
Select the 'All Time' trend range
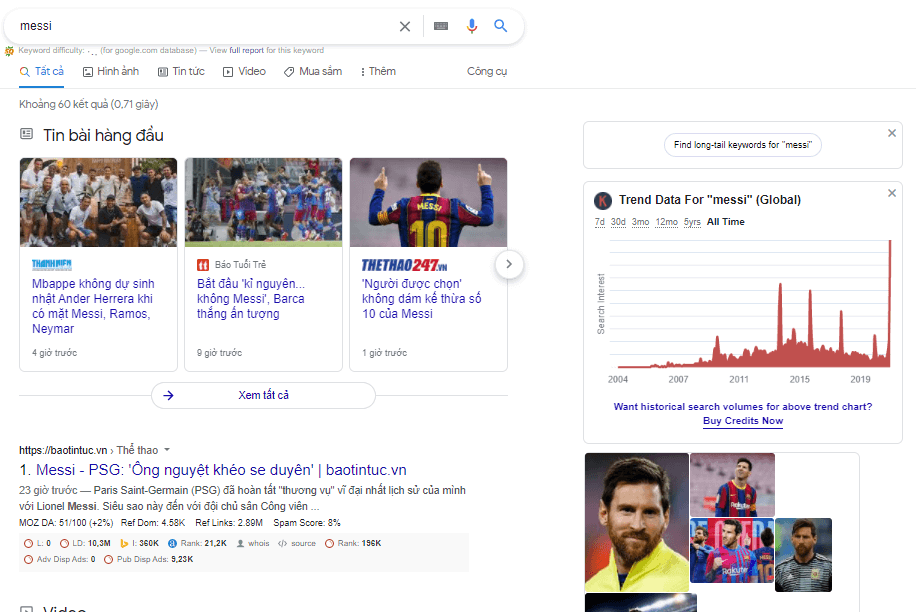(x=726, y=222)
